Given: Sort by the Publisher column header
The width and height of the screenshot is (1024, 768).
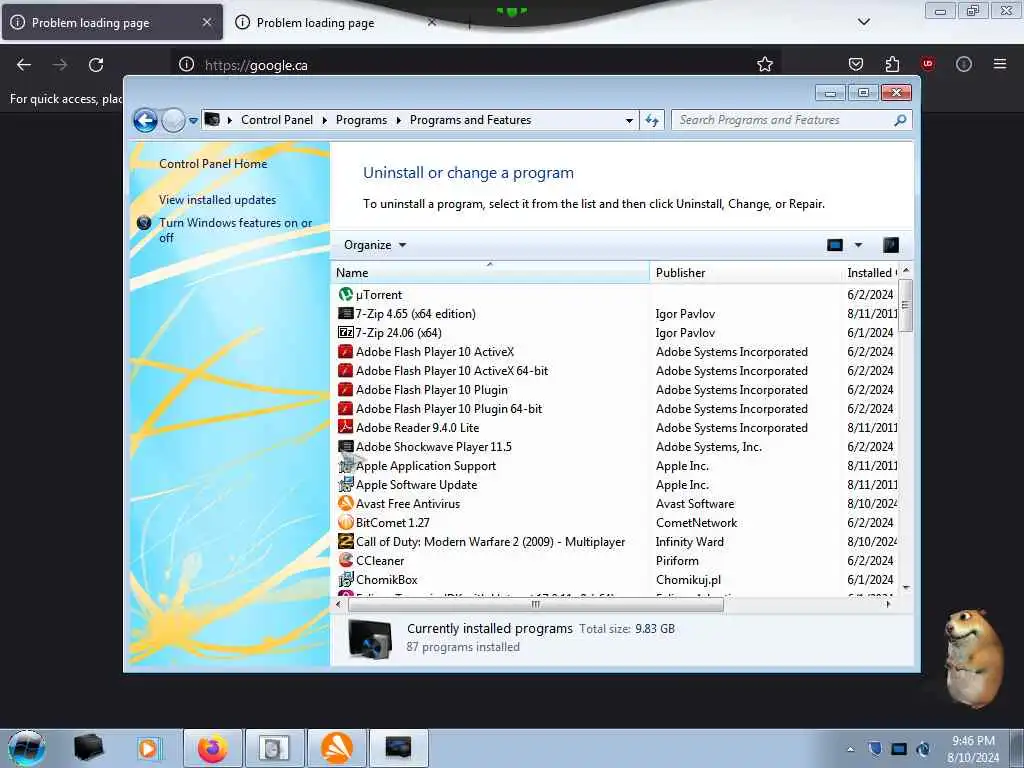Looking at the screenshot, I should click(745, 272).
